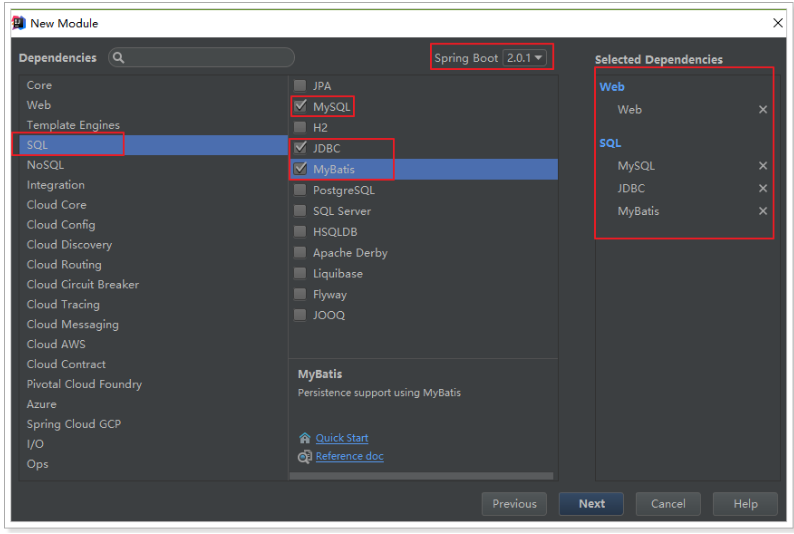Uncheck the JDBC dependency
Viewport: 794px width, 534px height.
(x=300, y=148)
